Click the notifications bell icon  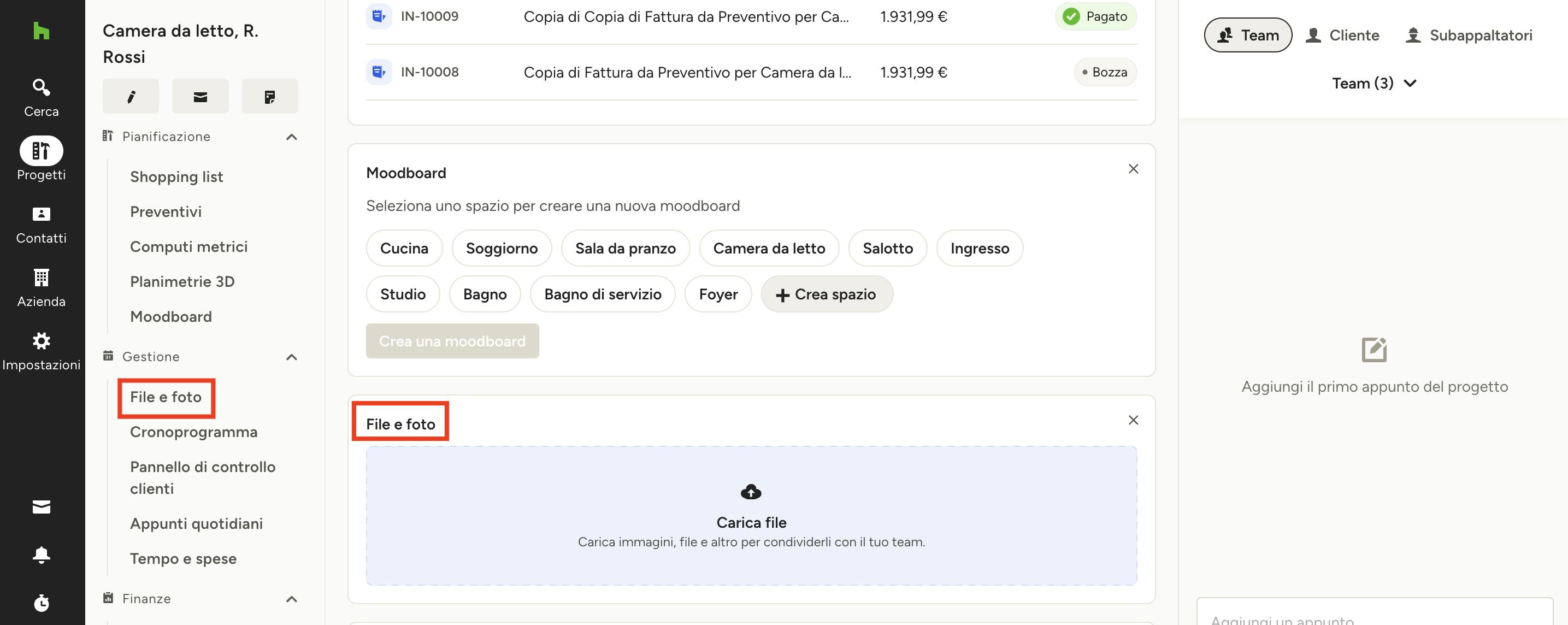pyautogui.click(x=41, y=555)
